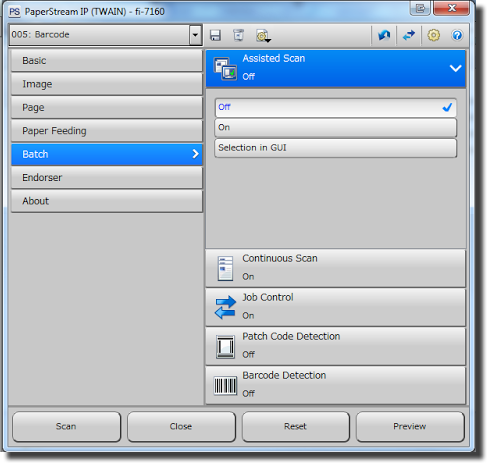Image resolution: width=496 pixels, height=472 pixels.
Task: Close the PaperStream IP window
Action: click(x=451, y=8)
